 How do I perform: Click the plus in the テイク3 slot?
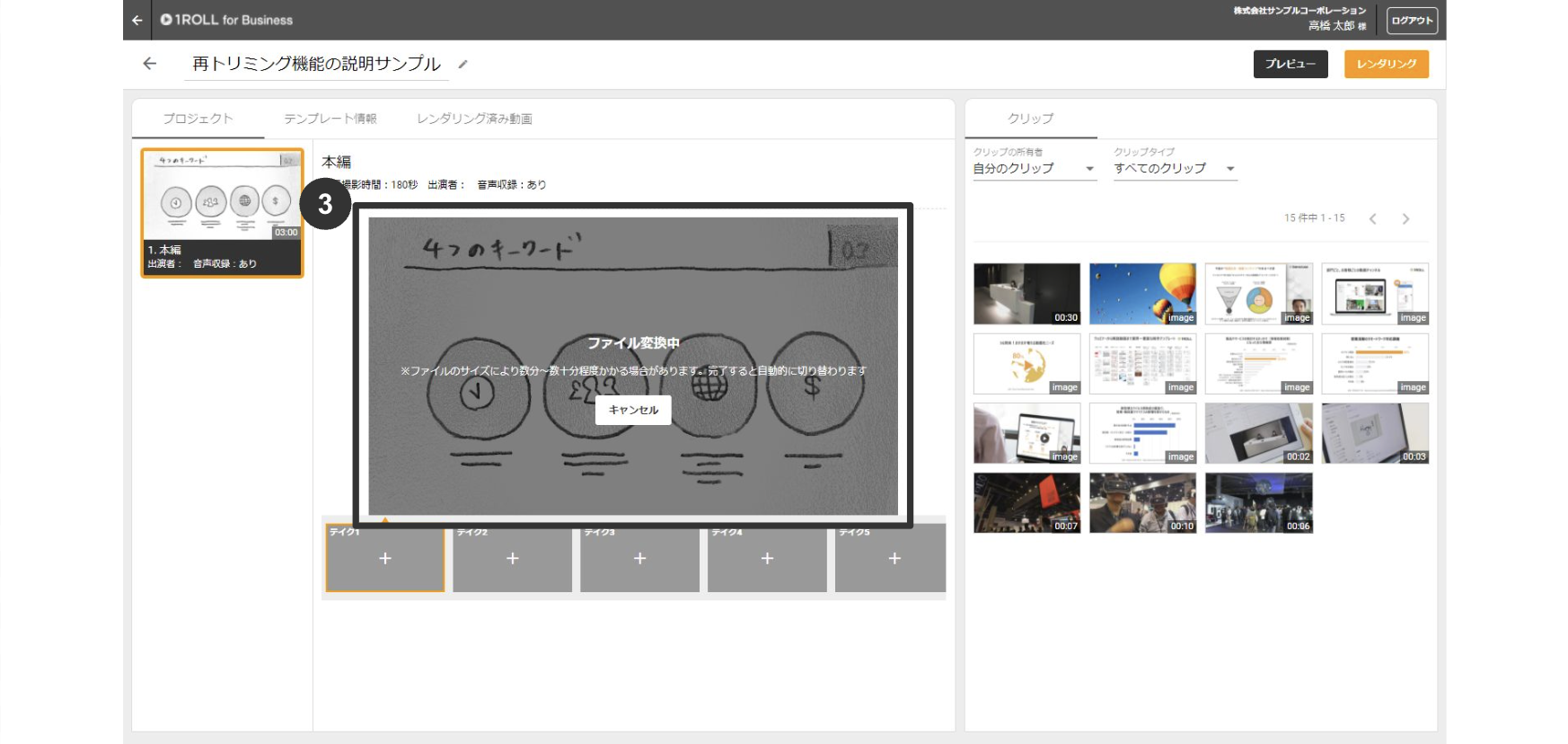click(x=639, y=559)
